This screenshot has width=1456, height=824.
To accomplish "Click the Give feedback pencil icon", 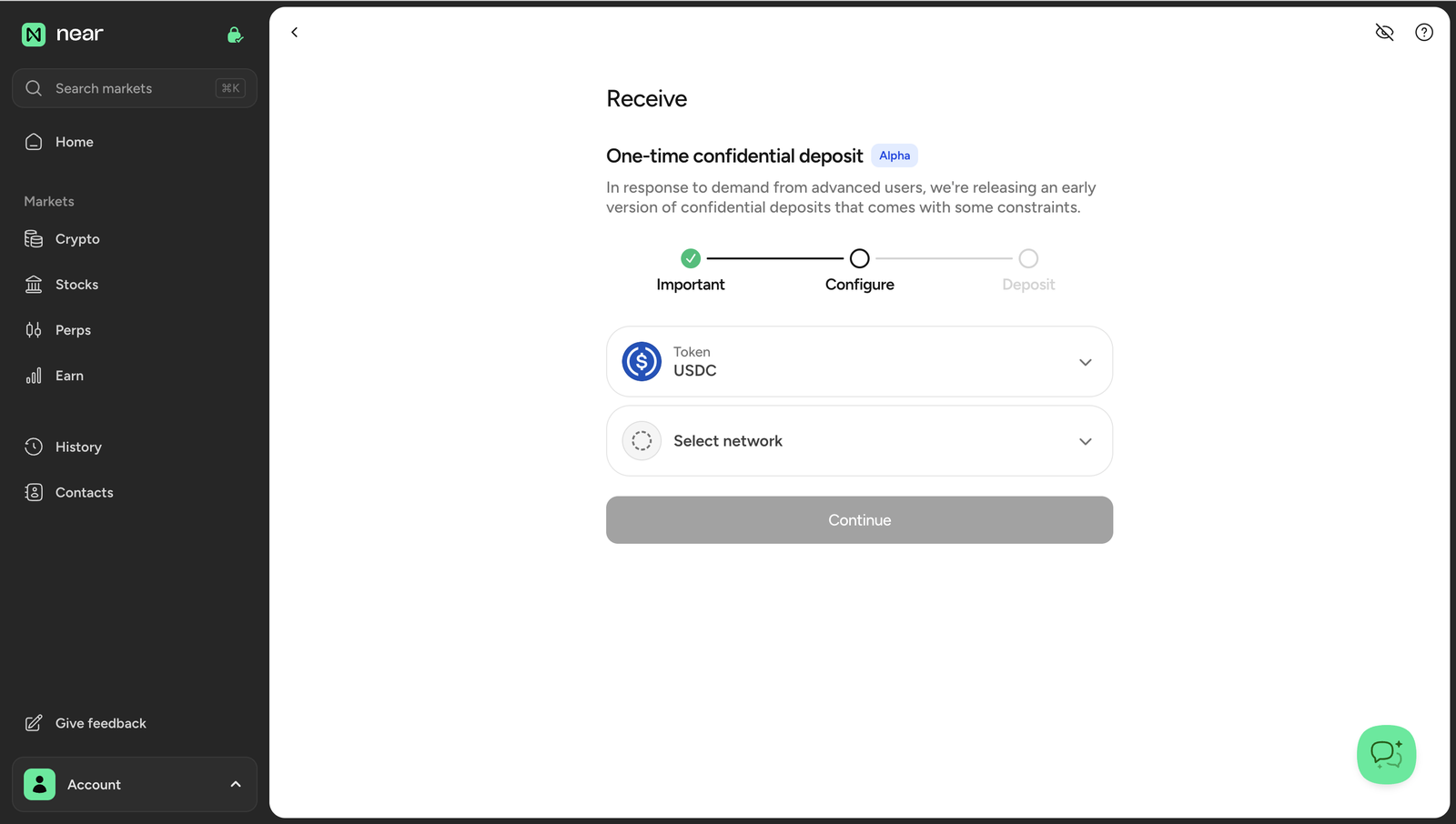I will point(34,723).
